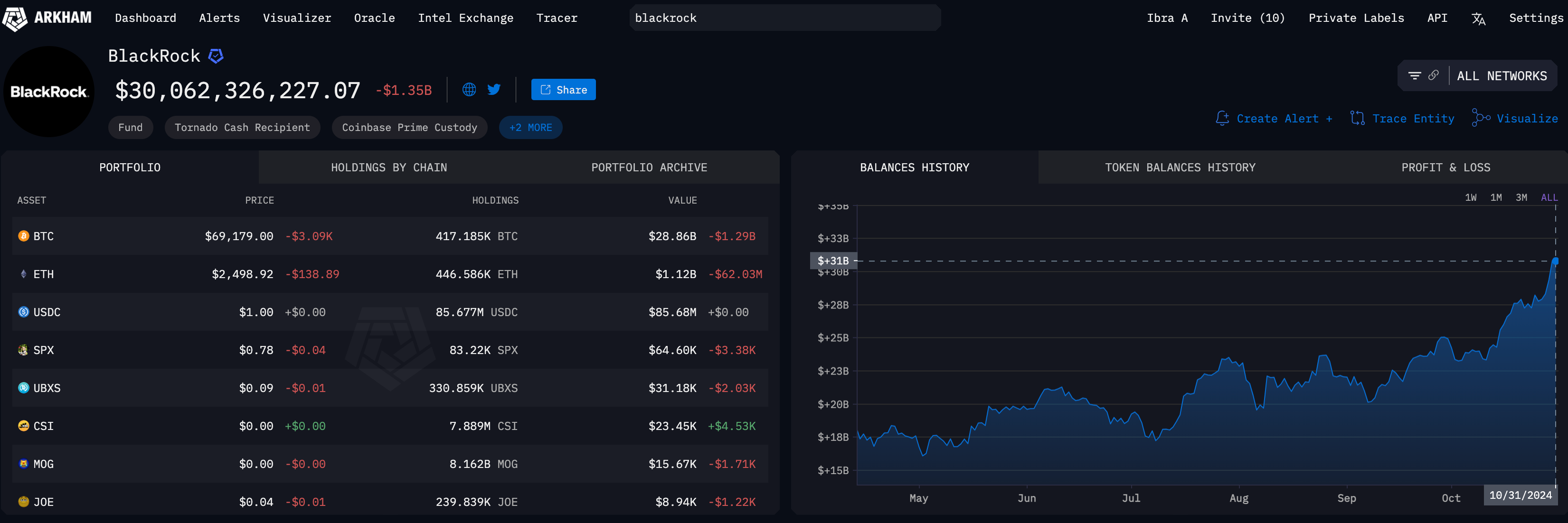
Task: Click the filter lines icon
Action: 1415,76
